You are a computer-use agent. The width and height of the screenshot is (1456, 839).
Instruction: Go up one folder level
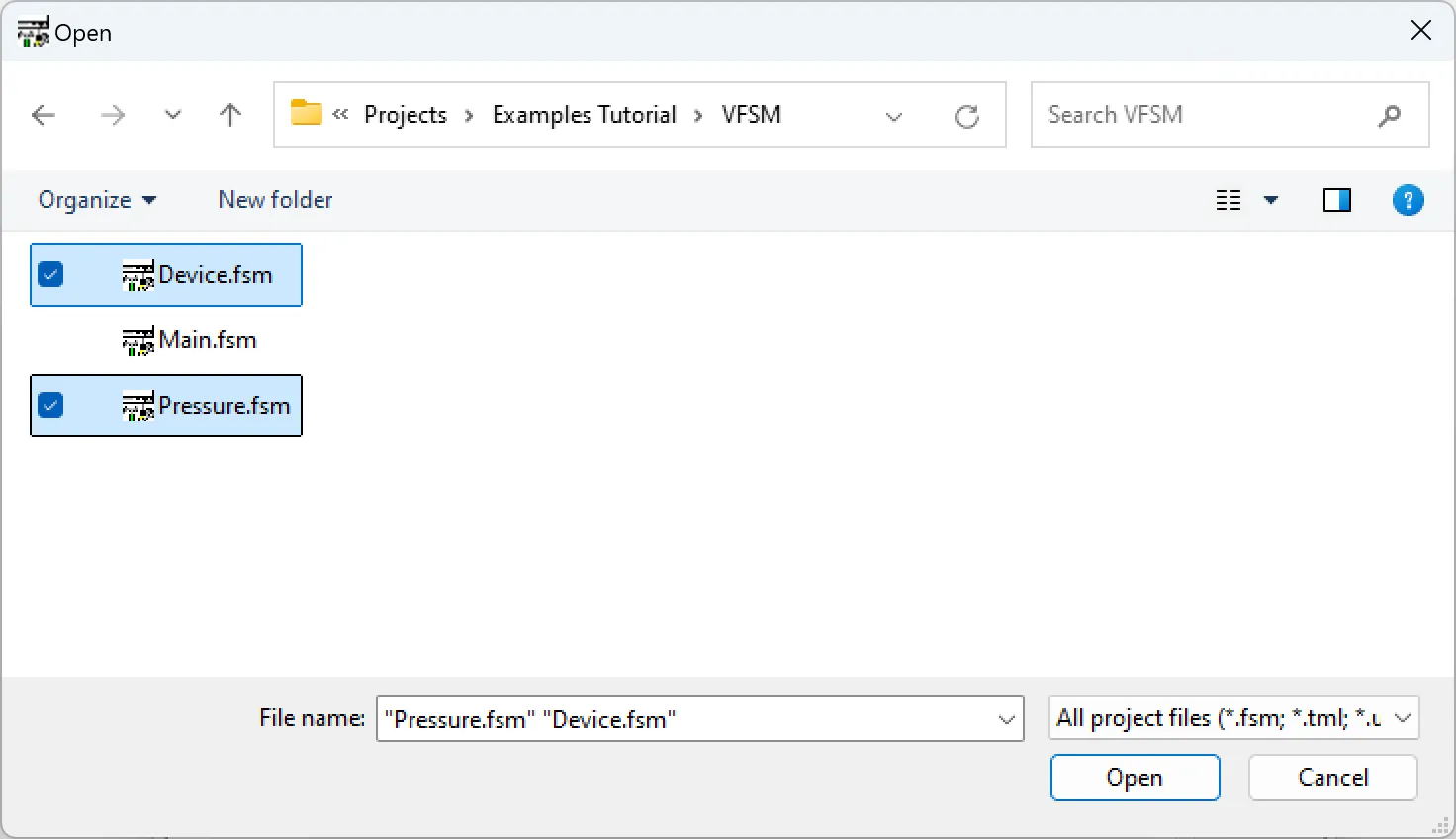click(x=230, y=115)
